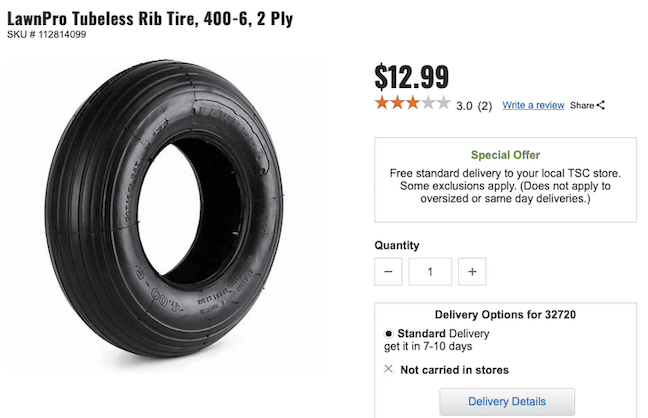Click the fifth gray rating star
Viewport: 648px width, 418px height.
[444, 103]
